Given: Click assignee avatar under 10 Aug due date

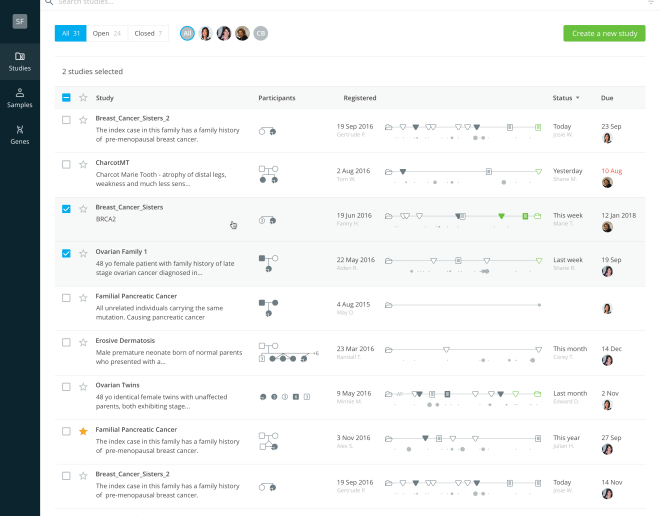Looking at the screenshot, I should click(607, 183).
